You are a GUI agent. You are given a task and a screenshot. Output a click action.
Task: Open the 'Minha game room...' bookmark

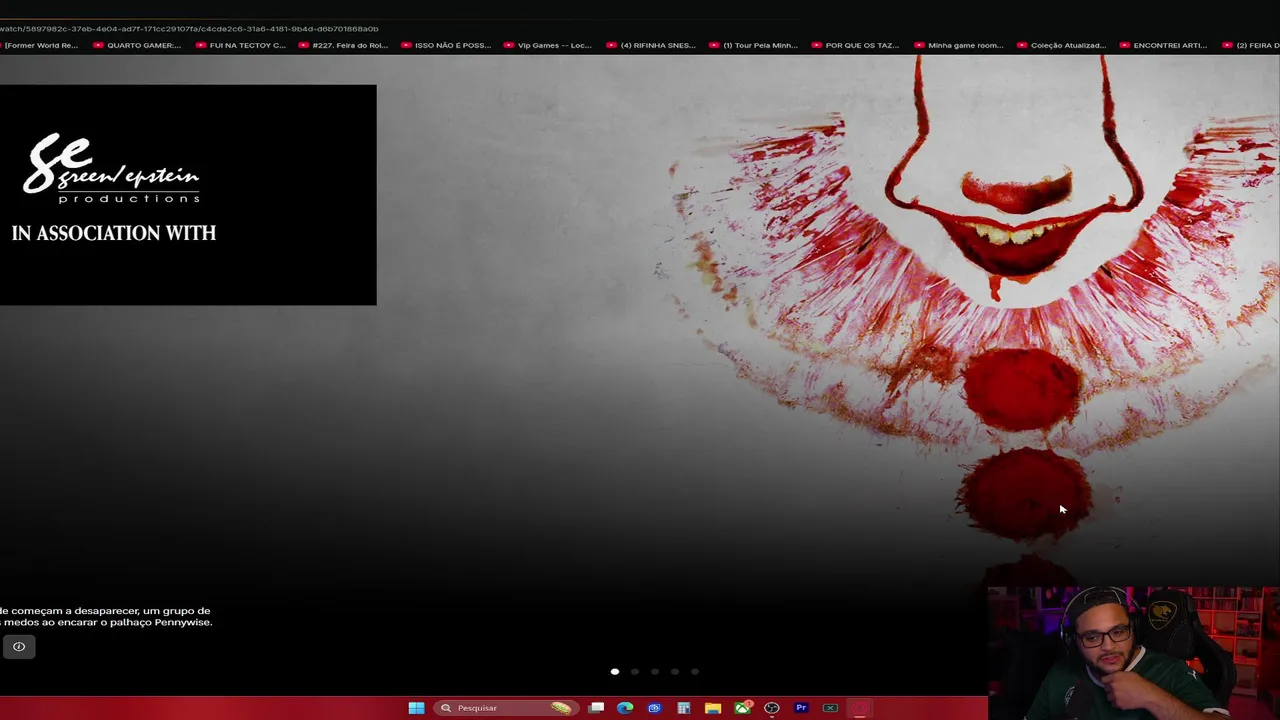(959, 45)
